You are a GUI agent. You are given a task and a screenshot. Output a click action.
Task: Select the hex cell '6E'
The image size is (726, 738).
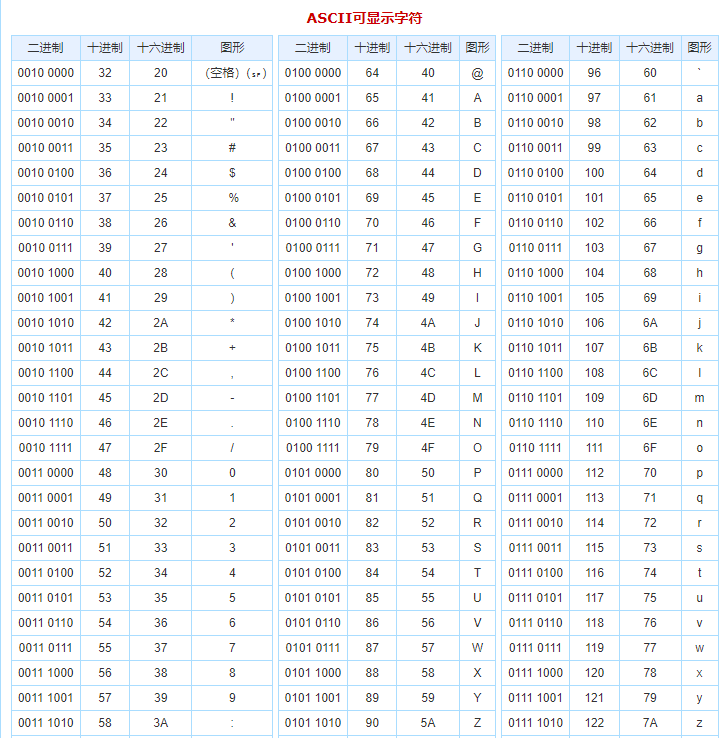[x=650, y=423]
